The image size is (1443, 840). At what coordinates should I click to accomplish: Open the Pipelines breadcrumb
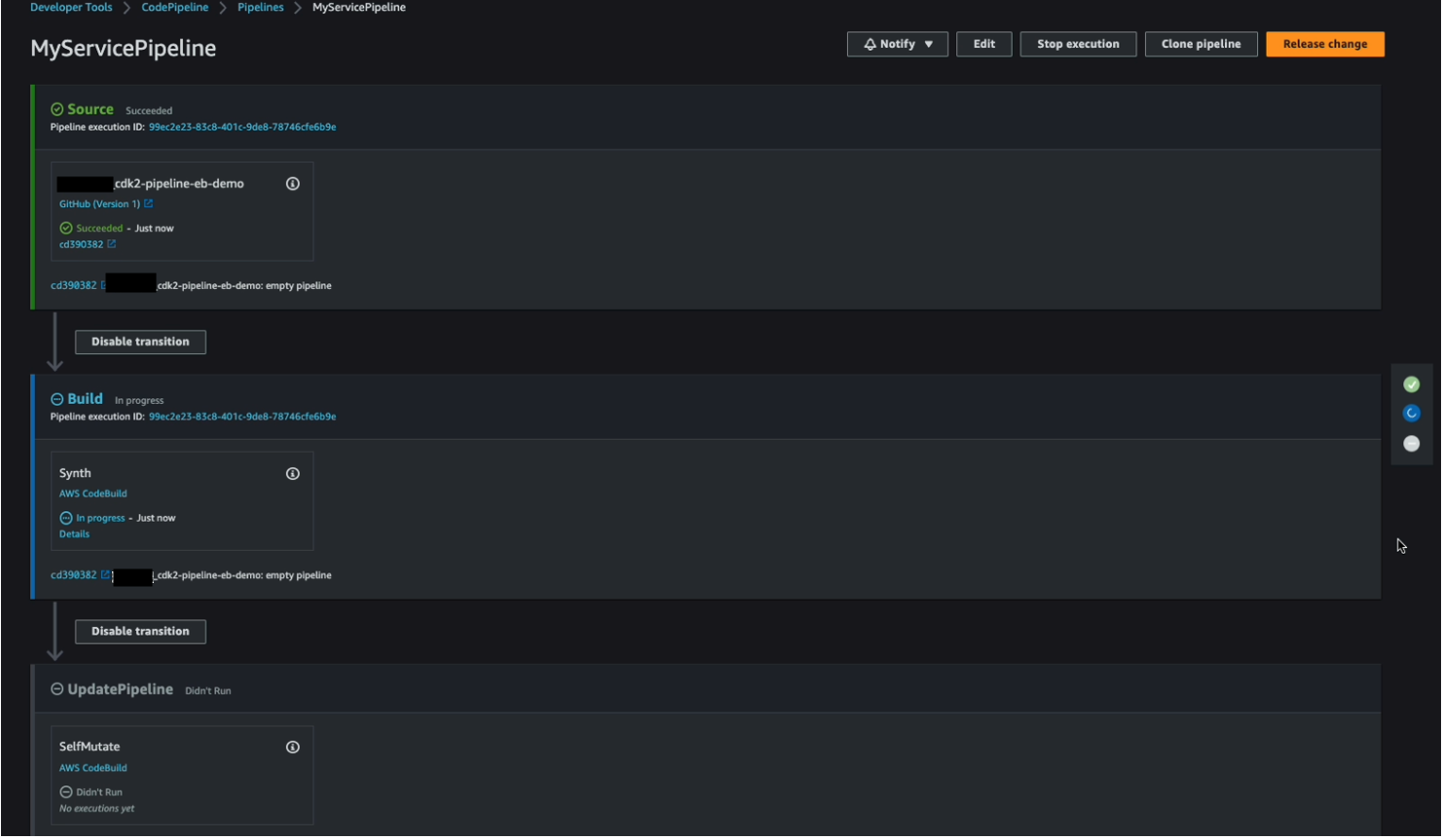261,8
